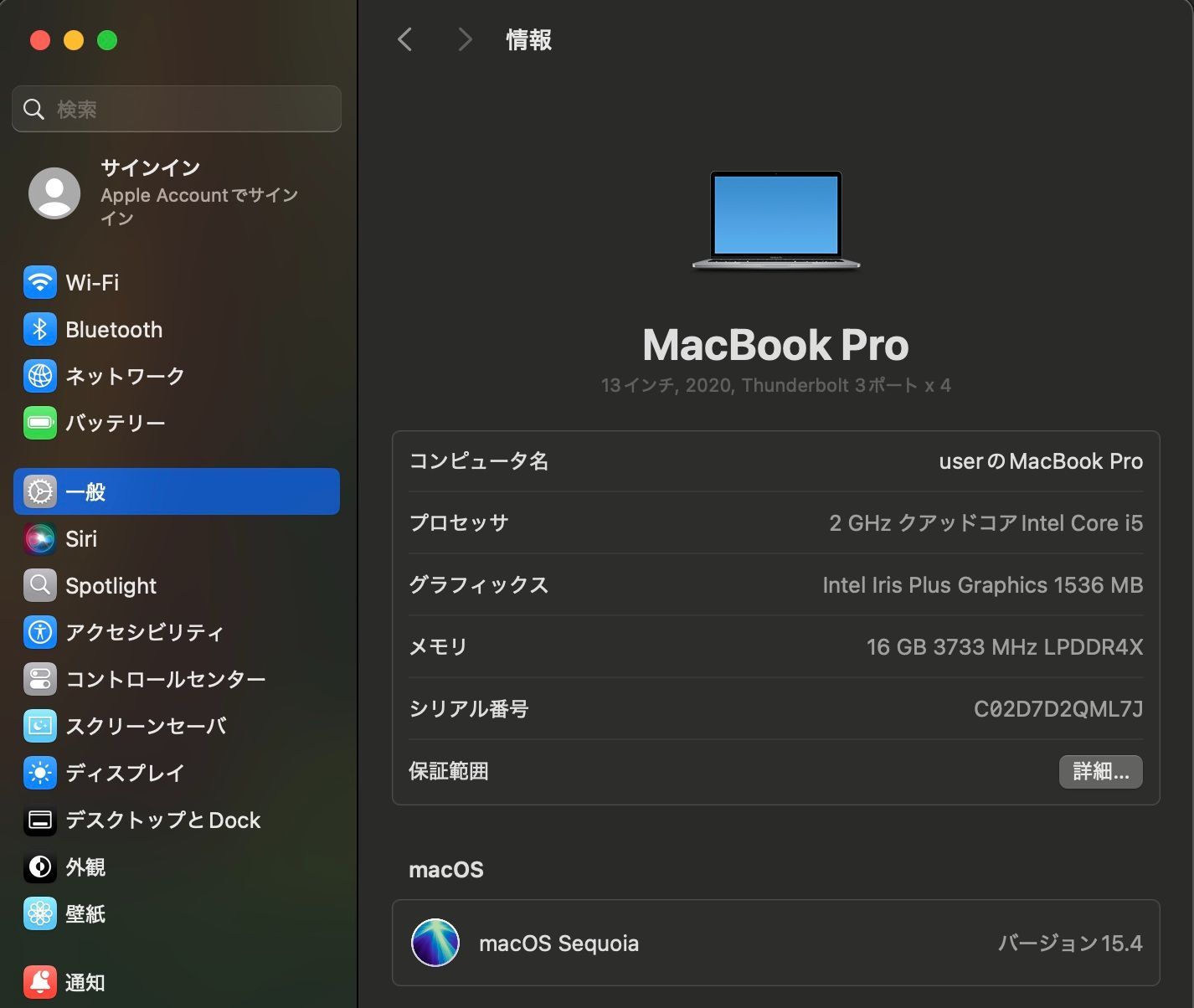Select the 一般 gear icon
1194x1008 pixels.
point(40,491)
